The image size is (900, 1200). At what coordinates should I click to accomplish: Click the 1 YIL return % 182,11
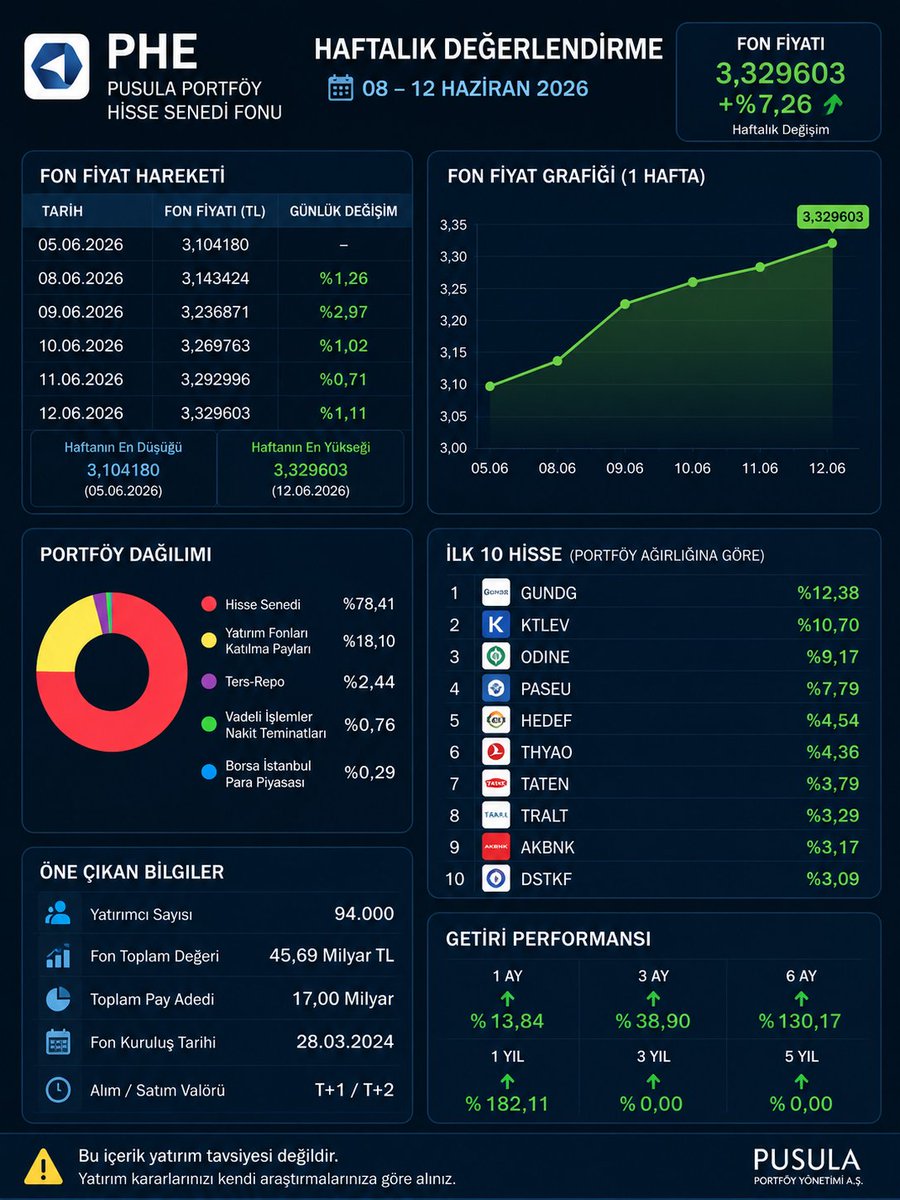point(507,1104)
